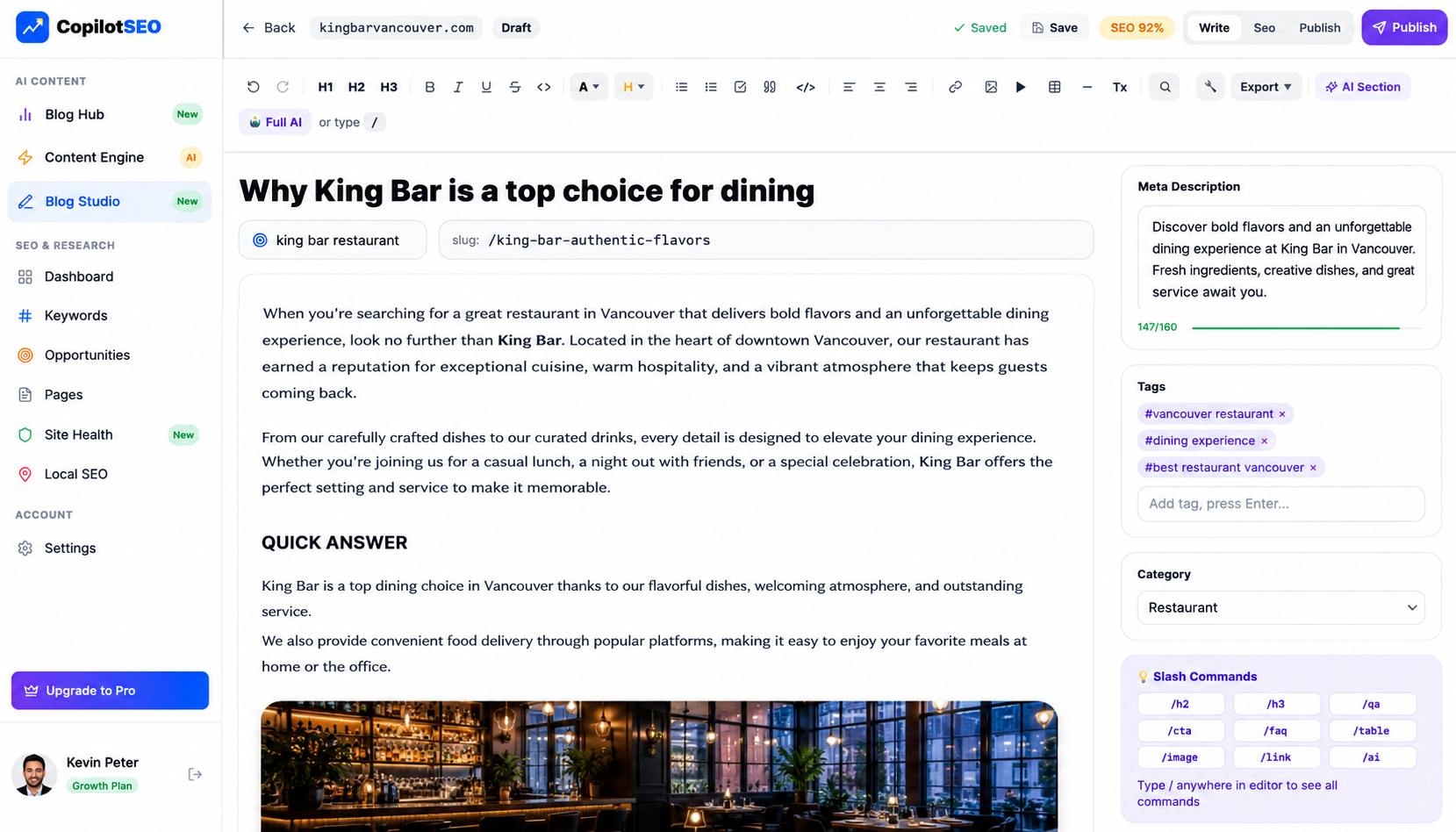1456x832 pixels.
Task: Click the Full AI button
Action: click(x=276, y=122)
